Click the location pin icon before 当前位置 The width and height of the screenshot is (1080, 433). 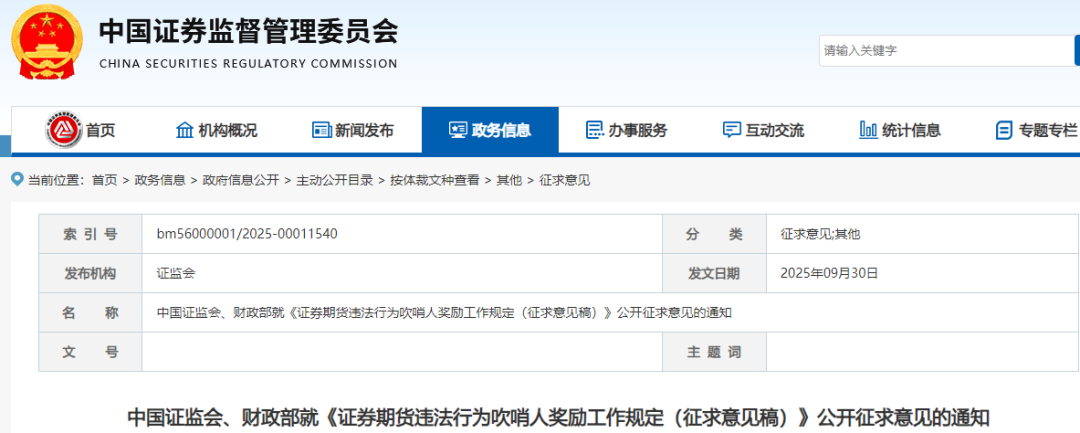pos(18,180)
